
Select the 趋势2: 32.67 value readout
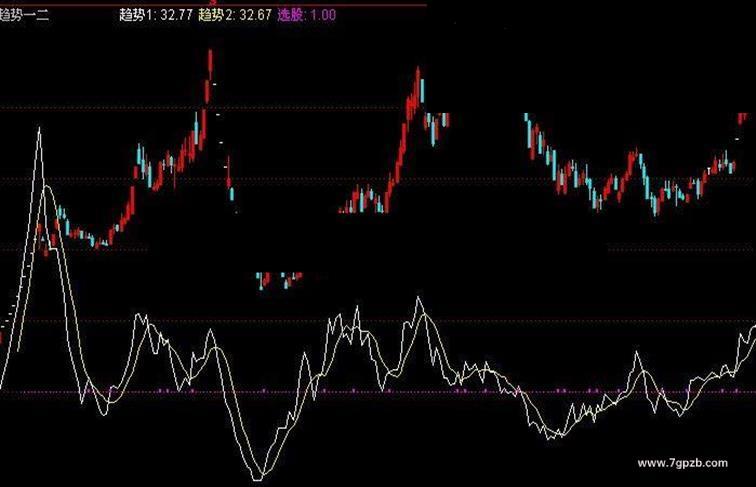tap(235, 15)
